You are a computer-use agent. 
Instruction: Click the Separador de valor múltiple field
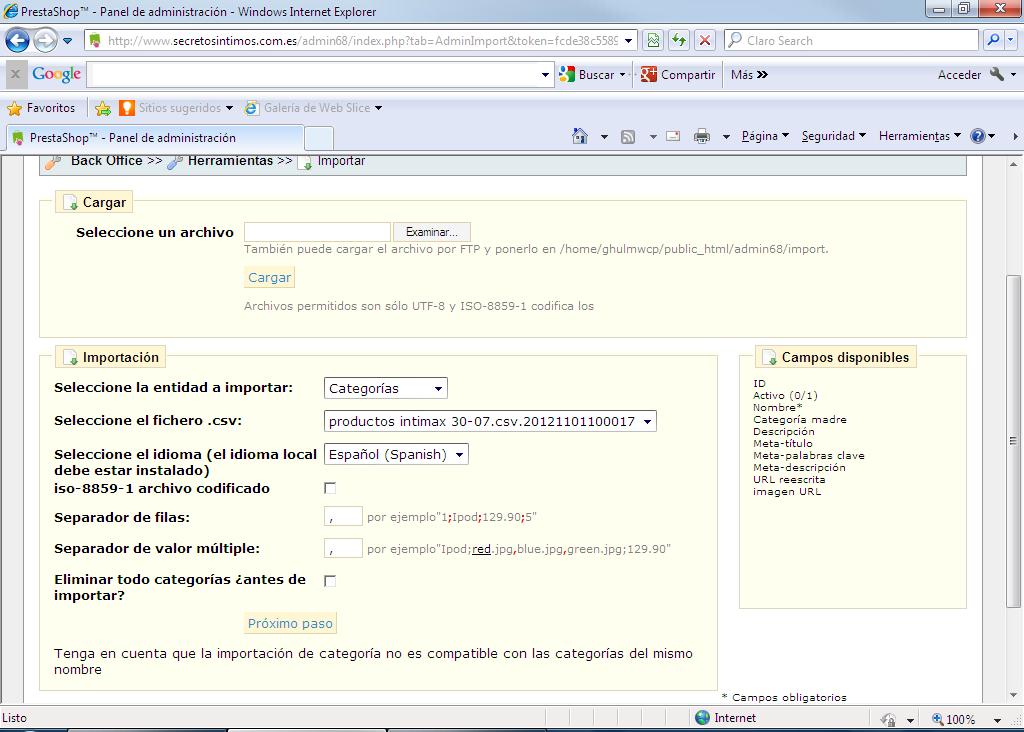coord(343,548)
